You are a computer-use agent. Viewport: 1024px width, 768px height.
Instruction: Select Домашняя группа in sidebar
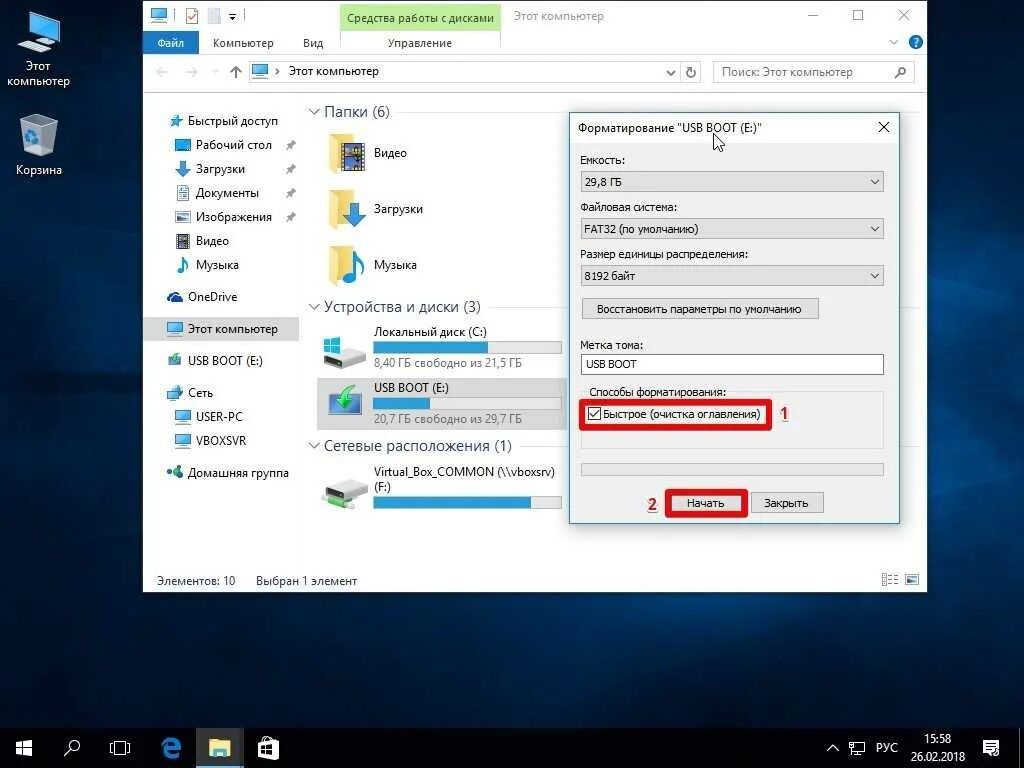228,473
